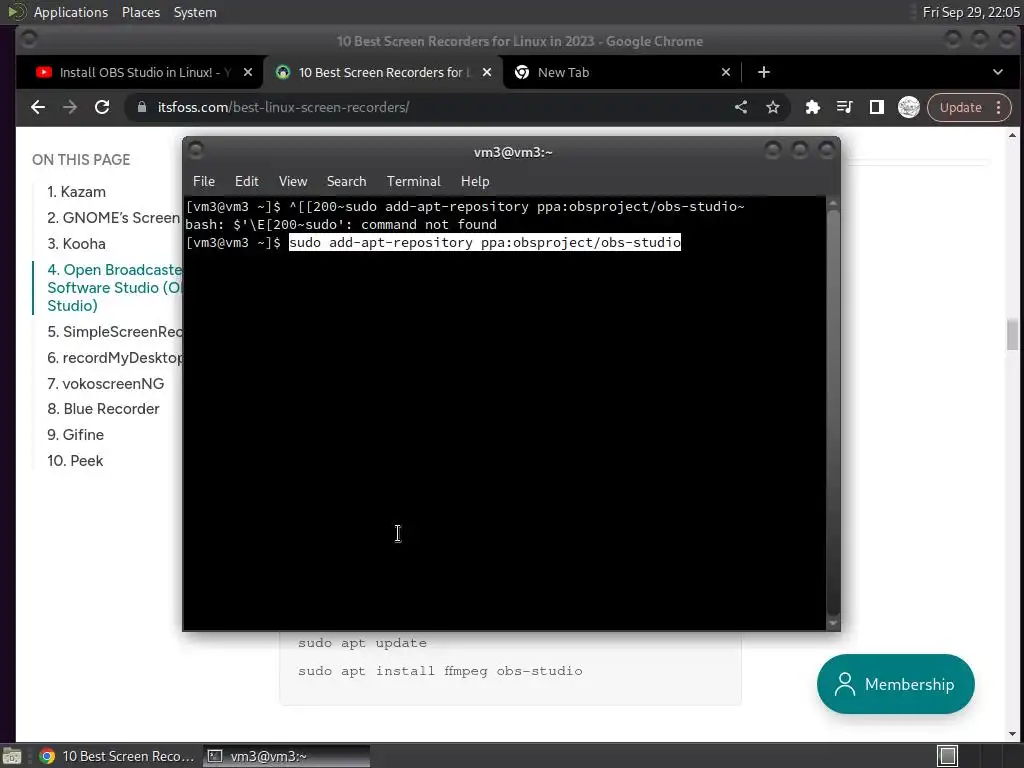The width and height of the screenshot is (1024, 768).
Task: Switch to vm3@vm3 terminal taskbar button
Action: tap(286, 756)
